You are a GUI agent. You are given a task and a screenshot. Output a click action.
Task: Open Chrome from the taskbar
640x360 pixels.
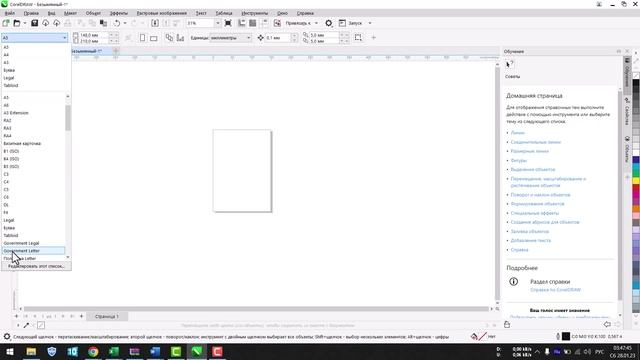click(93, 351)
